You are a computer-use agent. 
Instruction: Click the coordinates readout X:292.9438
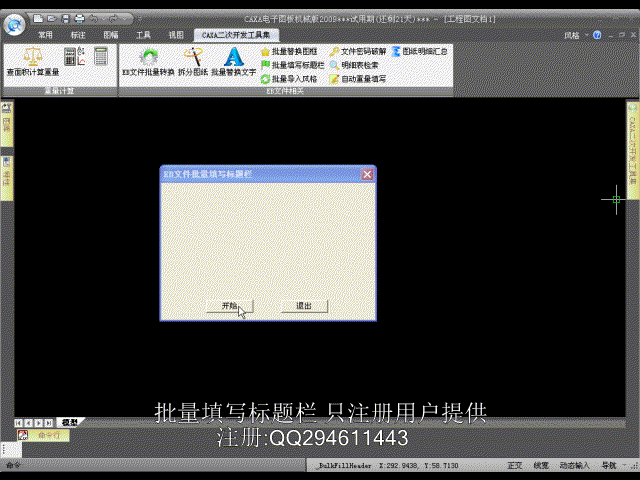pos(419,466)
